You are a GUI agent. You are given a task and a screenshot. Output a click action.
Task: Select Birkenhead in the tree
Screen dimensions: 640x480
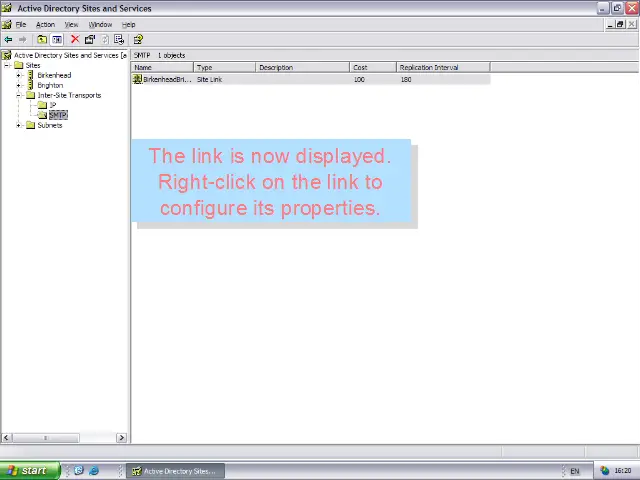54,75
